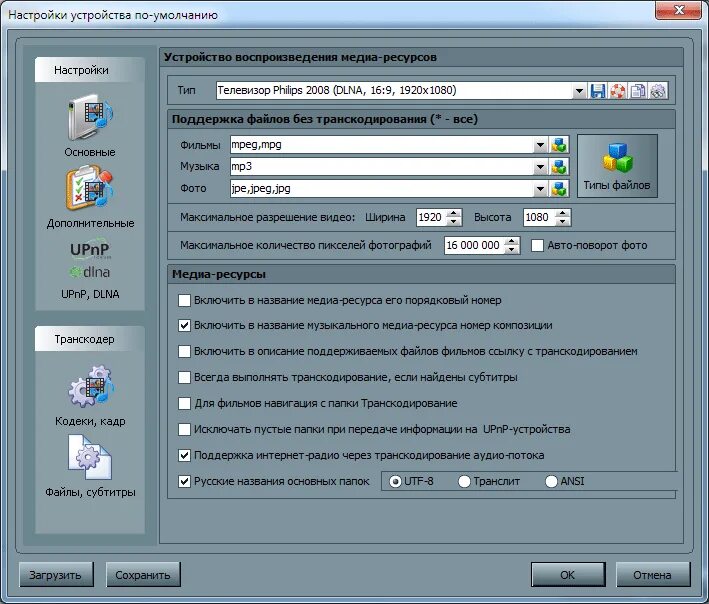Click the Загрузить button
This screenshot has height=604, width=709.
click(56, 575)
